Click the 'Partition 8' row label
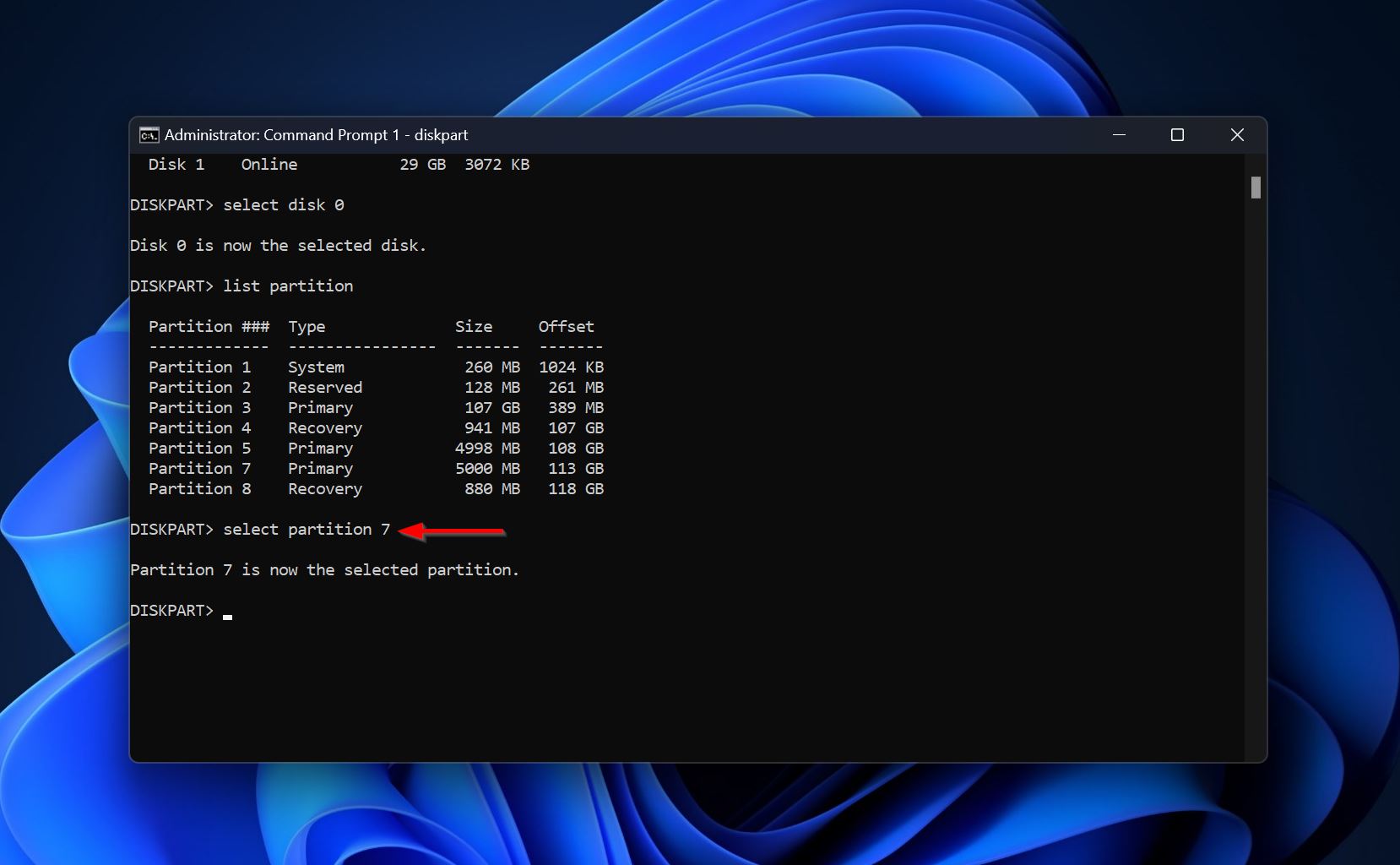Viewport: 1400px width, 865px height. 199,489
